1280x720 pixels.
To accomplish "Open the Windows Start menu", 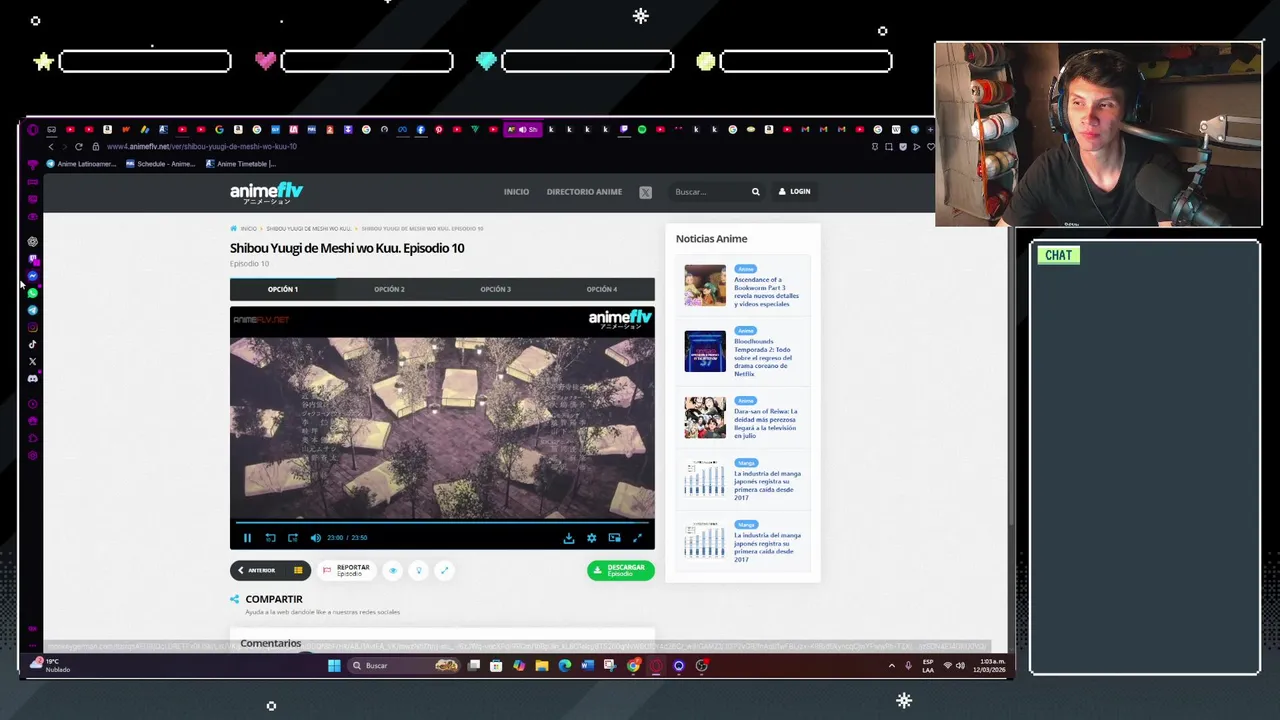I will 334,666.
